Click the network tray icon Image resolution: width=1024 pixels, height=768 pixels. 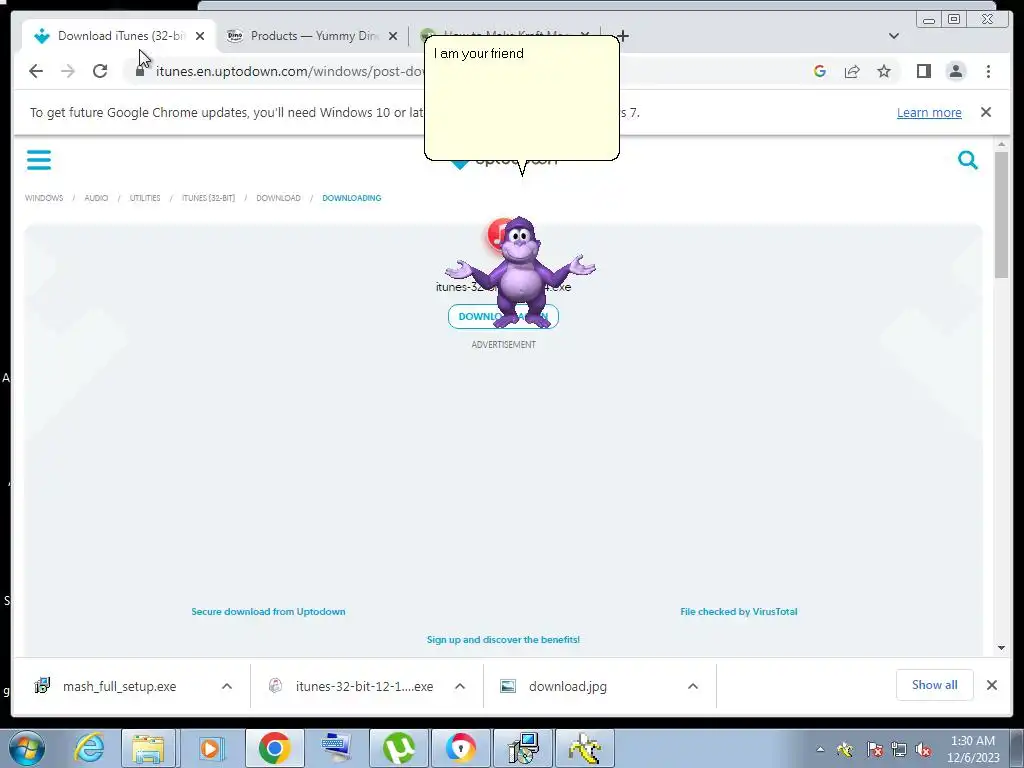click(899, 750)
